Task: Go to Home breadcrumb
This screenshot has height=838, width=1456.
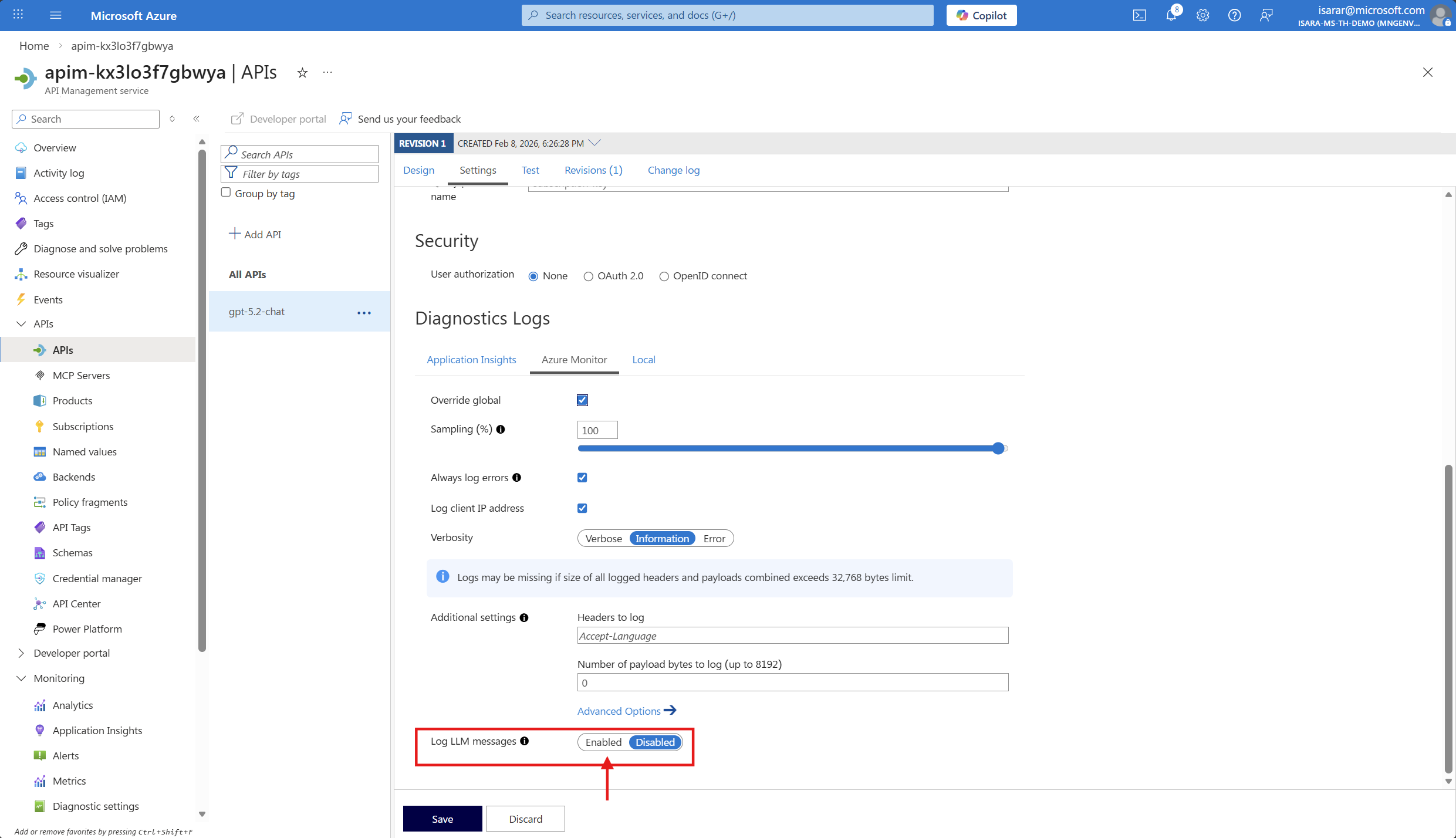Action: [34, 46]
